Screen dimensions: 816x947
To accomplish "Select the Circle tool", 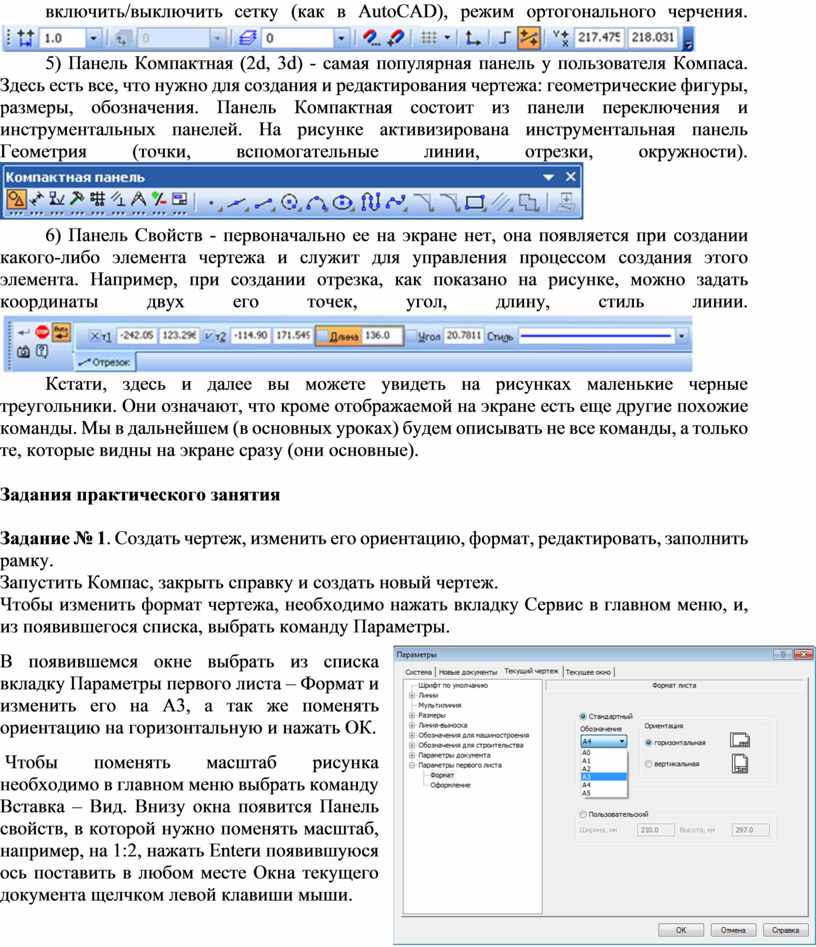I will 291,203.
